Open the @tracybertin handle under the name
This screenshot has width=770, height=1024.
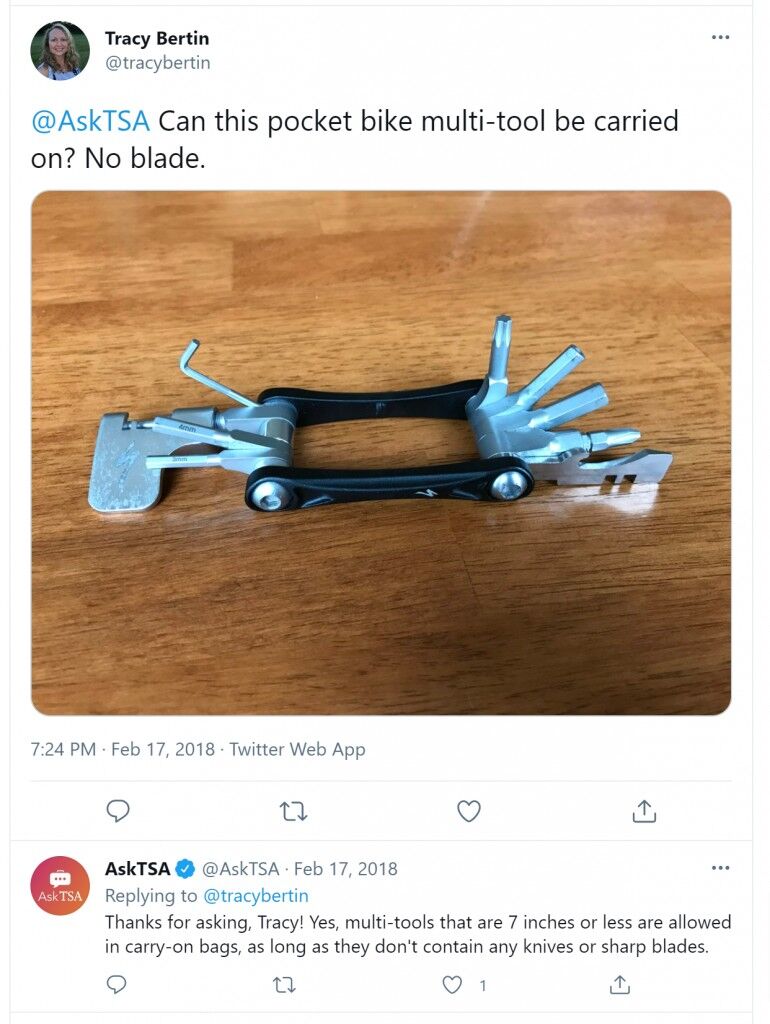pyautogui.click(x=157, y=63)
